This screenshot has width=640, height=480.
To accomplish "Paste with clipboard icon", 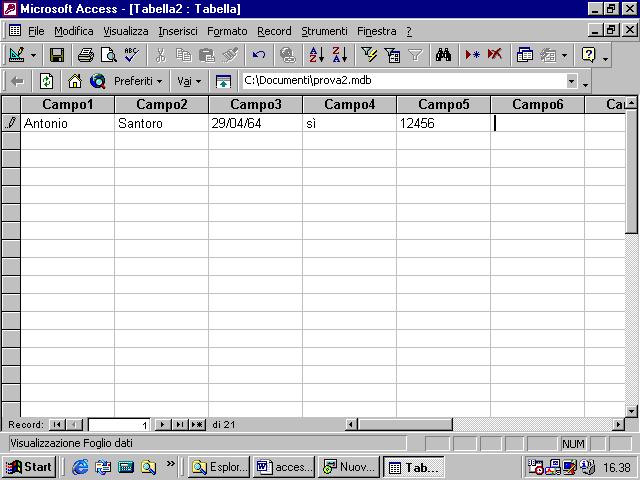I will (207, 55).
